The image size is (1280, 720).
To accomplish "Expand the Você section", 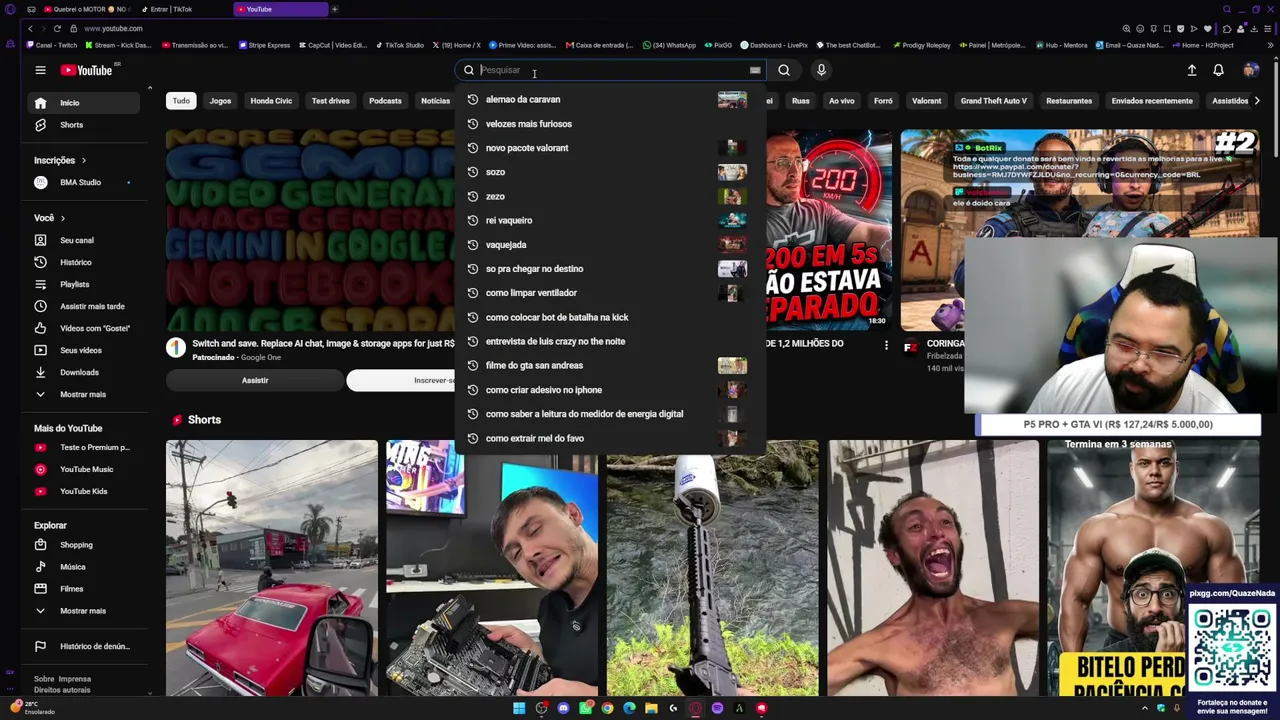I will (49, 218).
